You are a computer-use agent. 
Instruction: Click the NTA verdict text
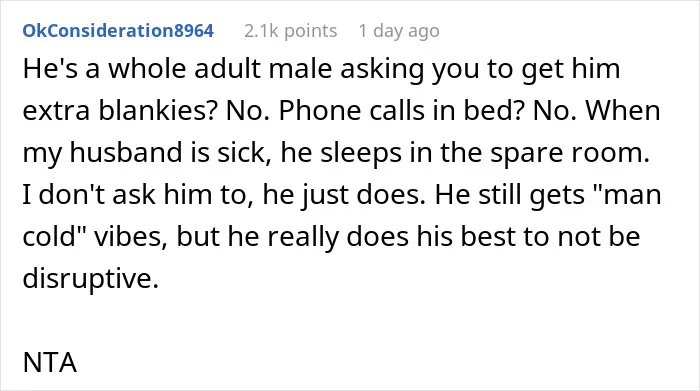[50, 362]
